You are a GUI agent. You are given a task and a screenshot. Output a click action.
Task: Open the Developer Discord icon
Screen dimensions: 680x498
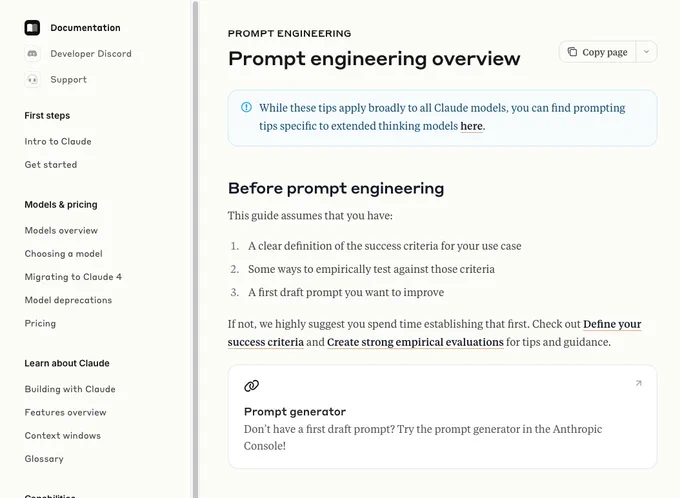(32, 54)
